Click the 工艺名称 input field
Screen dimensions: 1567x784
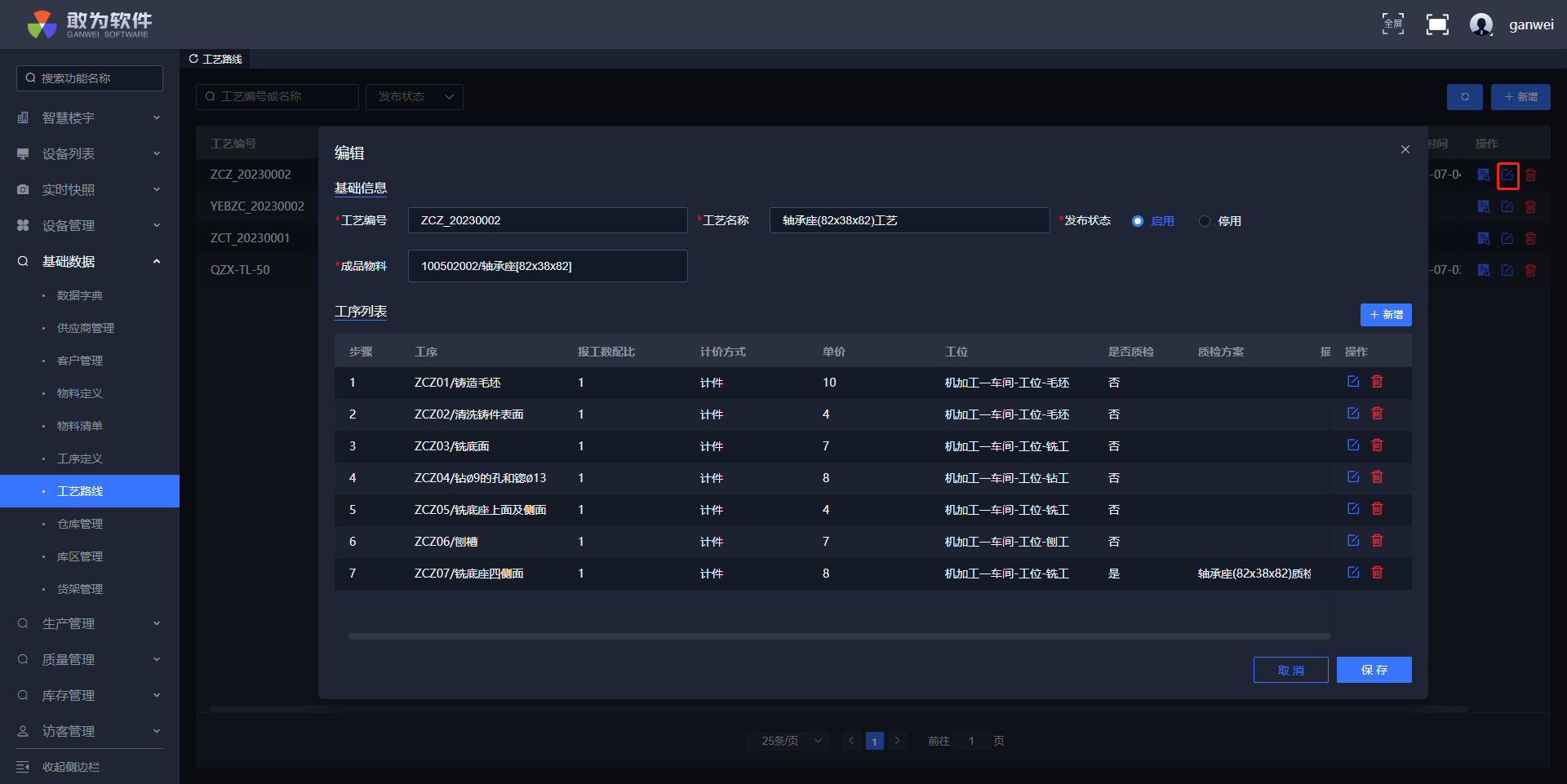908,220
